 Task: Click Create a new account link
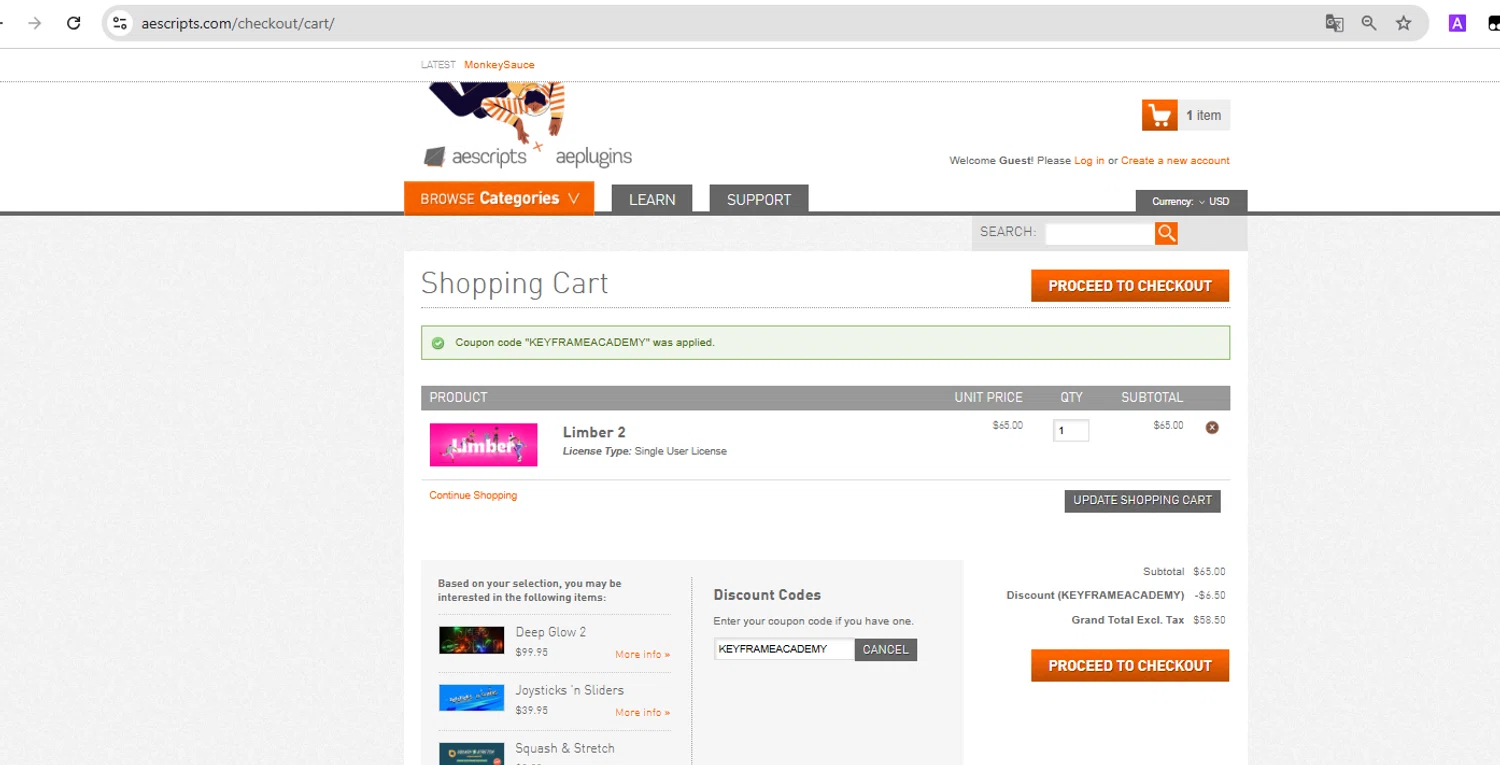point(1175,160)
